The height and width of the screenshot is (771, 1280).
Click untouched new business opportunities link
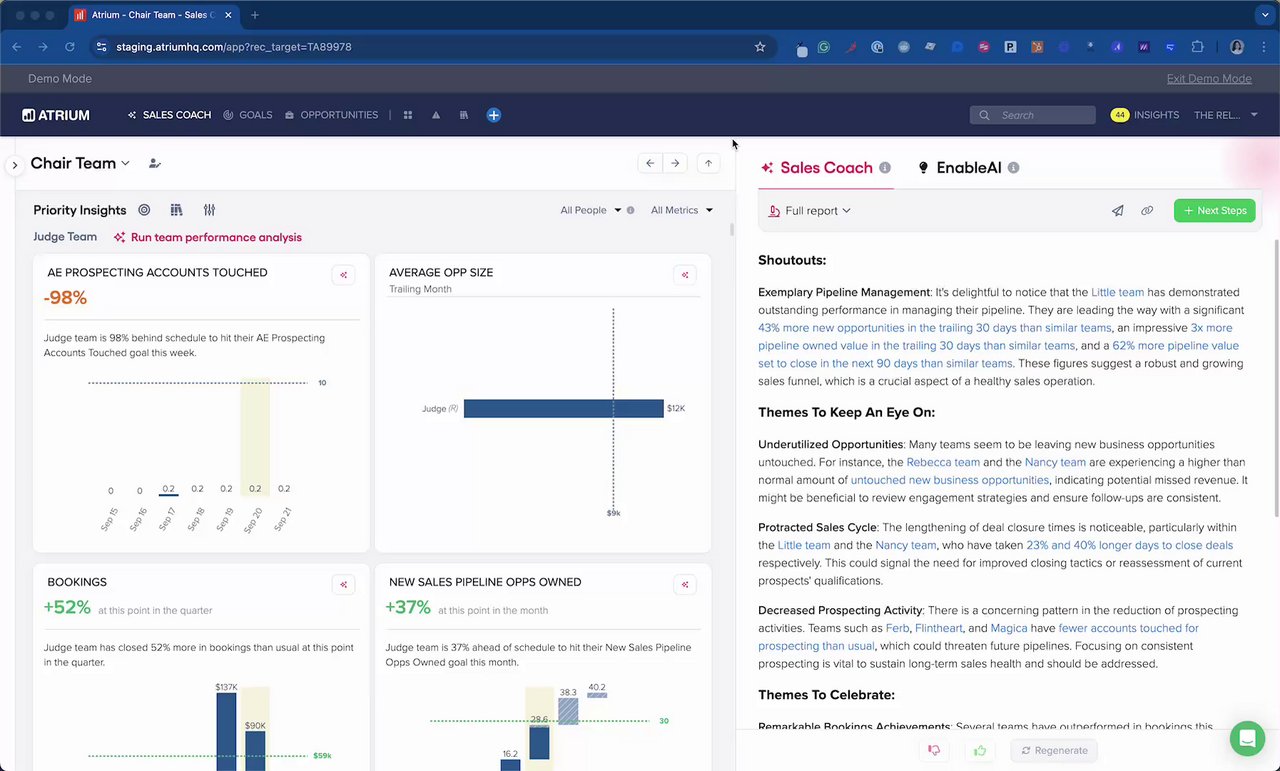point(949,480)
